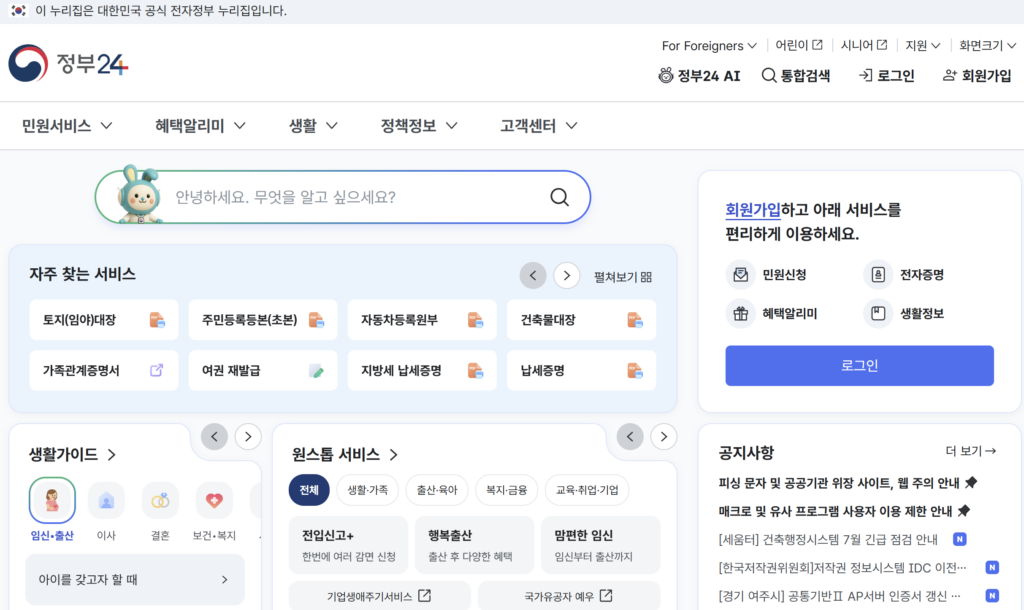Viewport: 1024px width, 610px height.
Task: Open the 시니어 site link
Action: [864, 45]
